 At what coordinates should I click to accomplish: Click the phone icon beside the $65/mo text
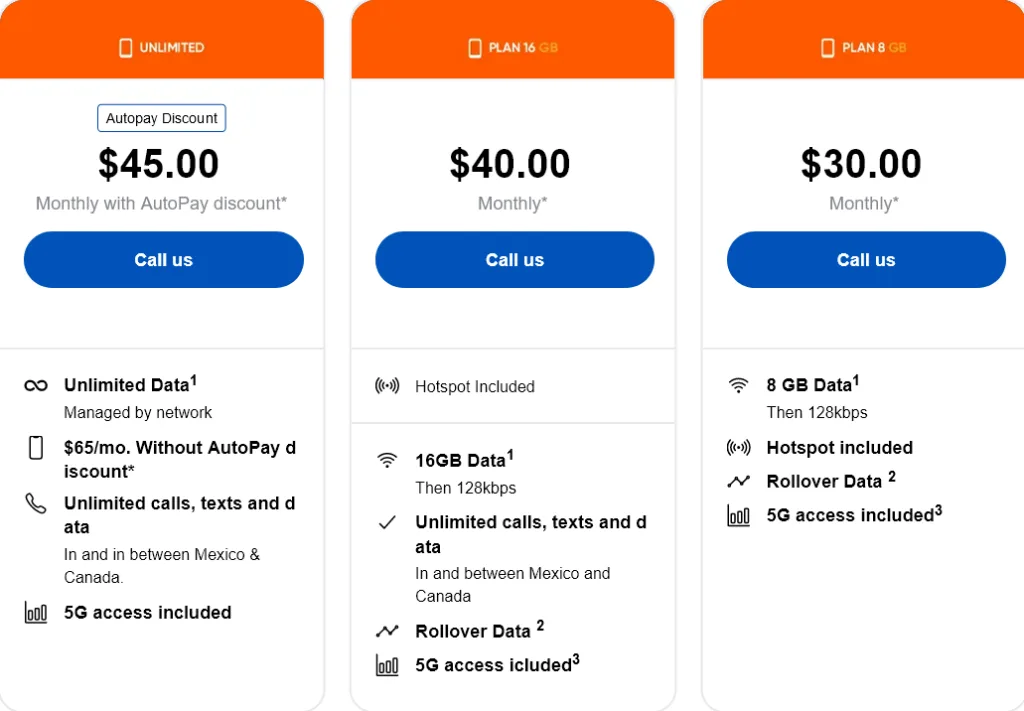tap(35, 450)
